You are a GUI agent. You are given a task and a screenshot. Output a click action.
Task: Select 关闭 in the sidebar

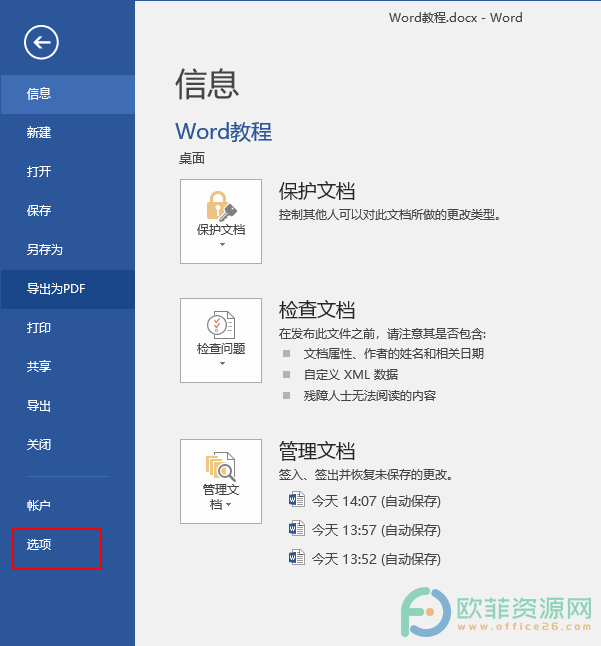[x=68, y=445]
